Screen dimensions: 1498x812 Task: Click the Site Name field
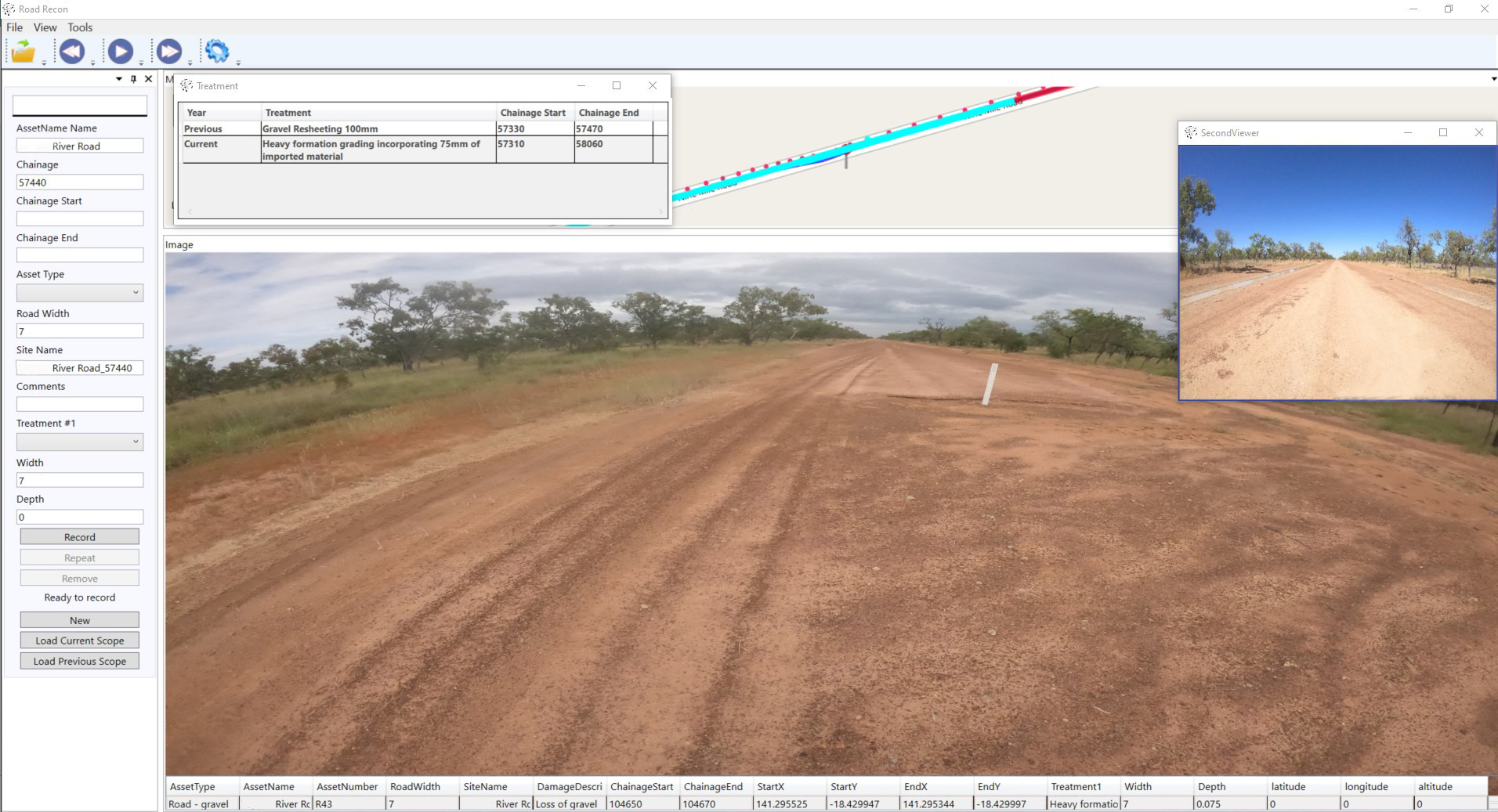[x=80, y=368]
